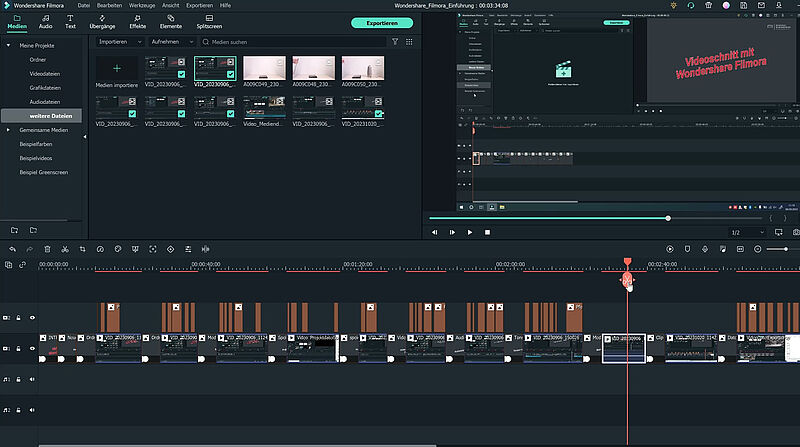
Task: Collapse the Meine Projekte tree
Action: (x=8, y=45)
